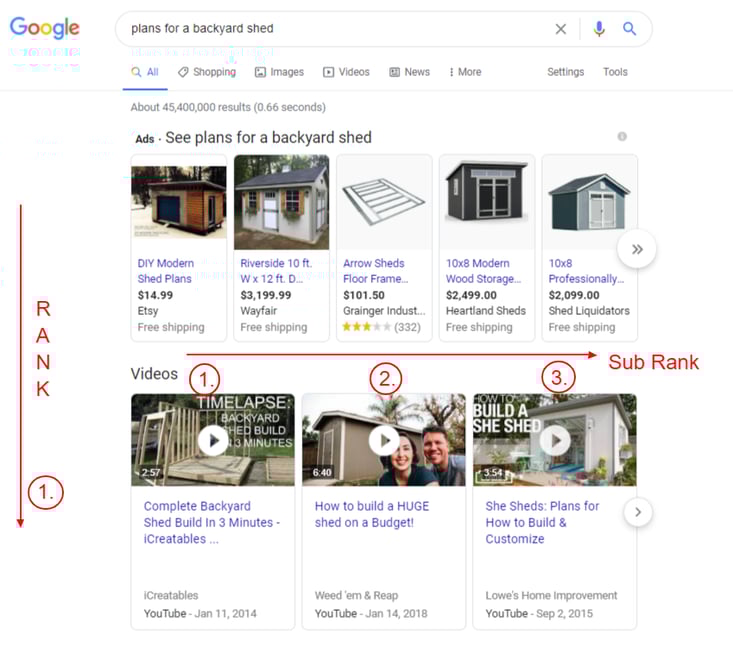Open the Arrow Sheds Floor Frame link
733x647 pixels.
[375, 271]
